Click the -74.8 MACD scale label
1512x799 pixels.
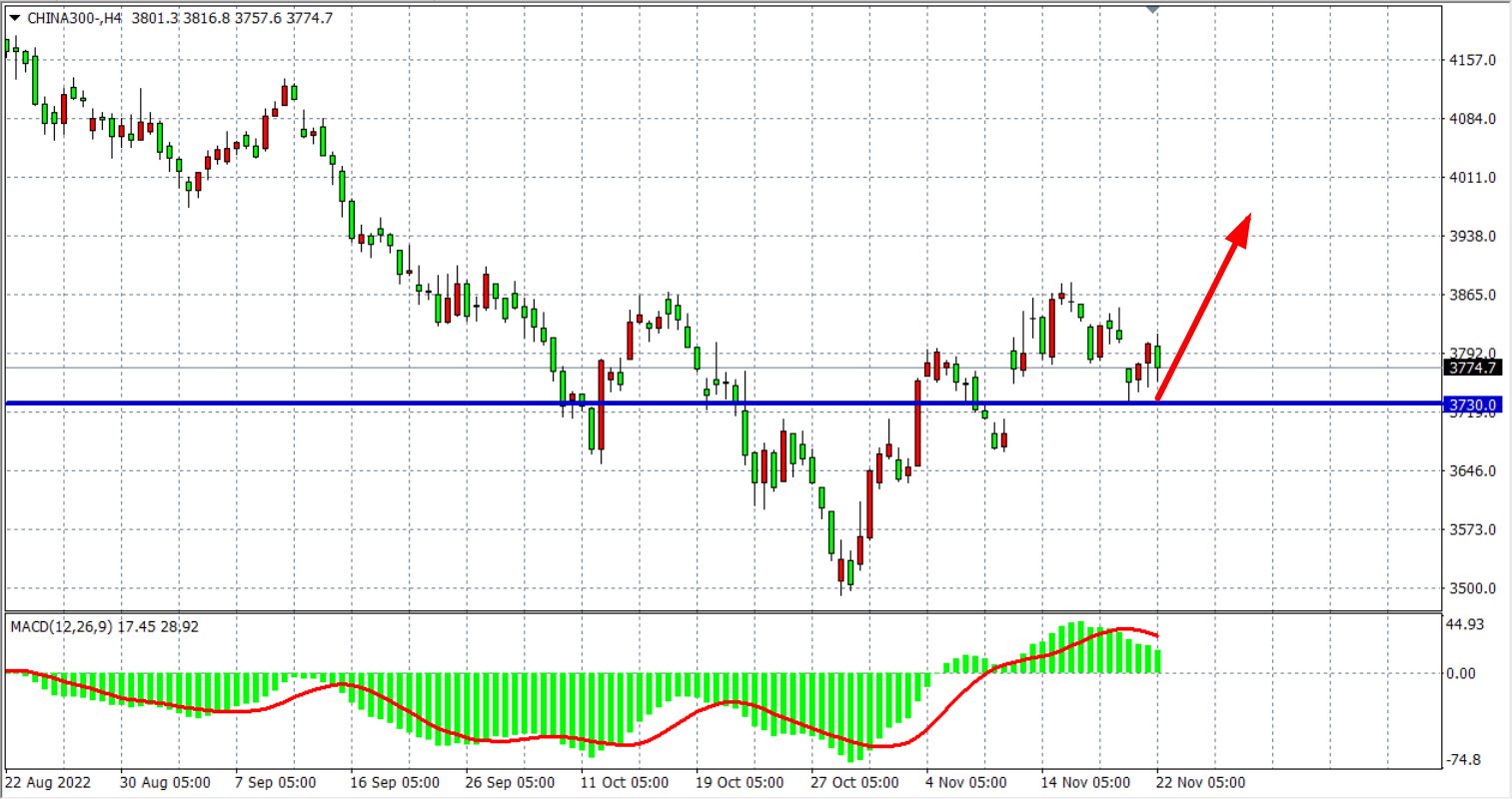tap(1464, 760)
